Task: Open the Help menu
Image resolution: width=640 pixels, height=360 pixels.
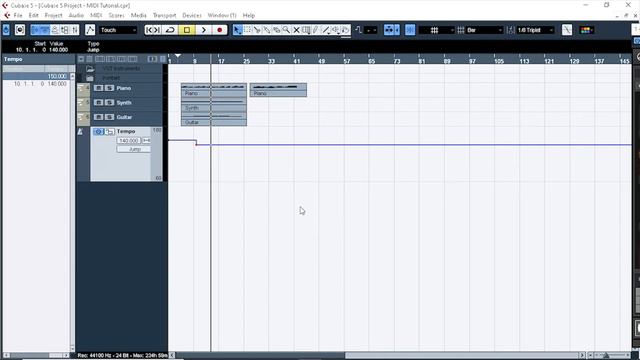Action: tap(249, 16)
